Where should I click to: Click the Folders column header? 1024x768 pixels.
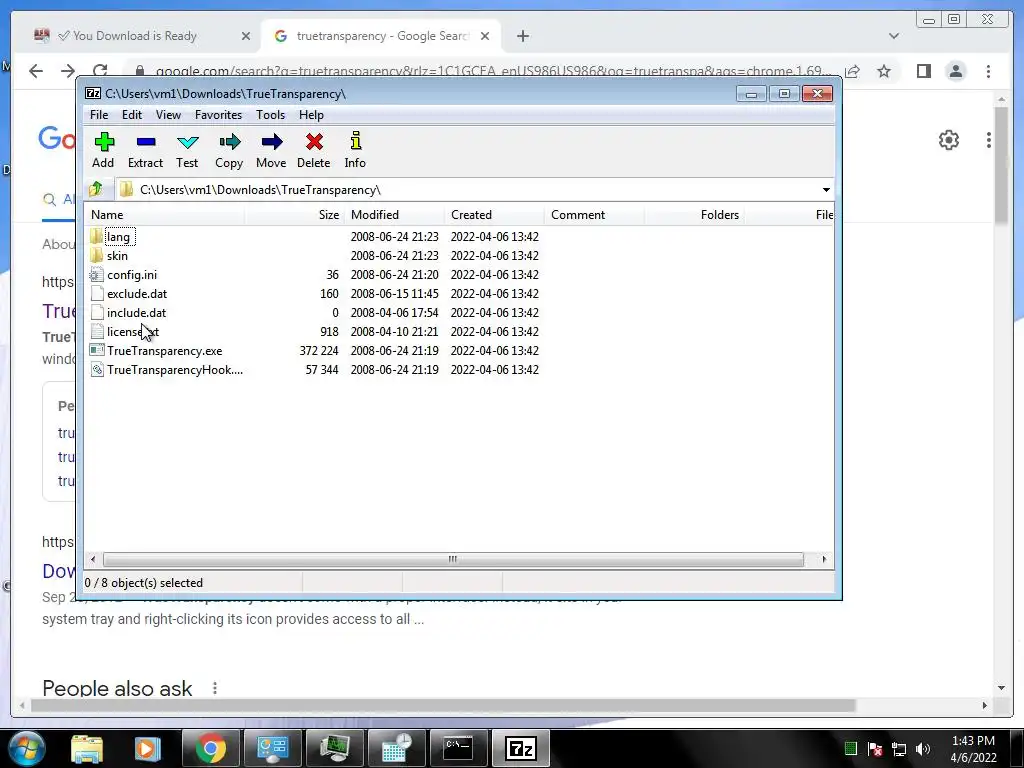click(x=694, y=215)
